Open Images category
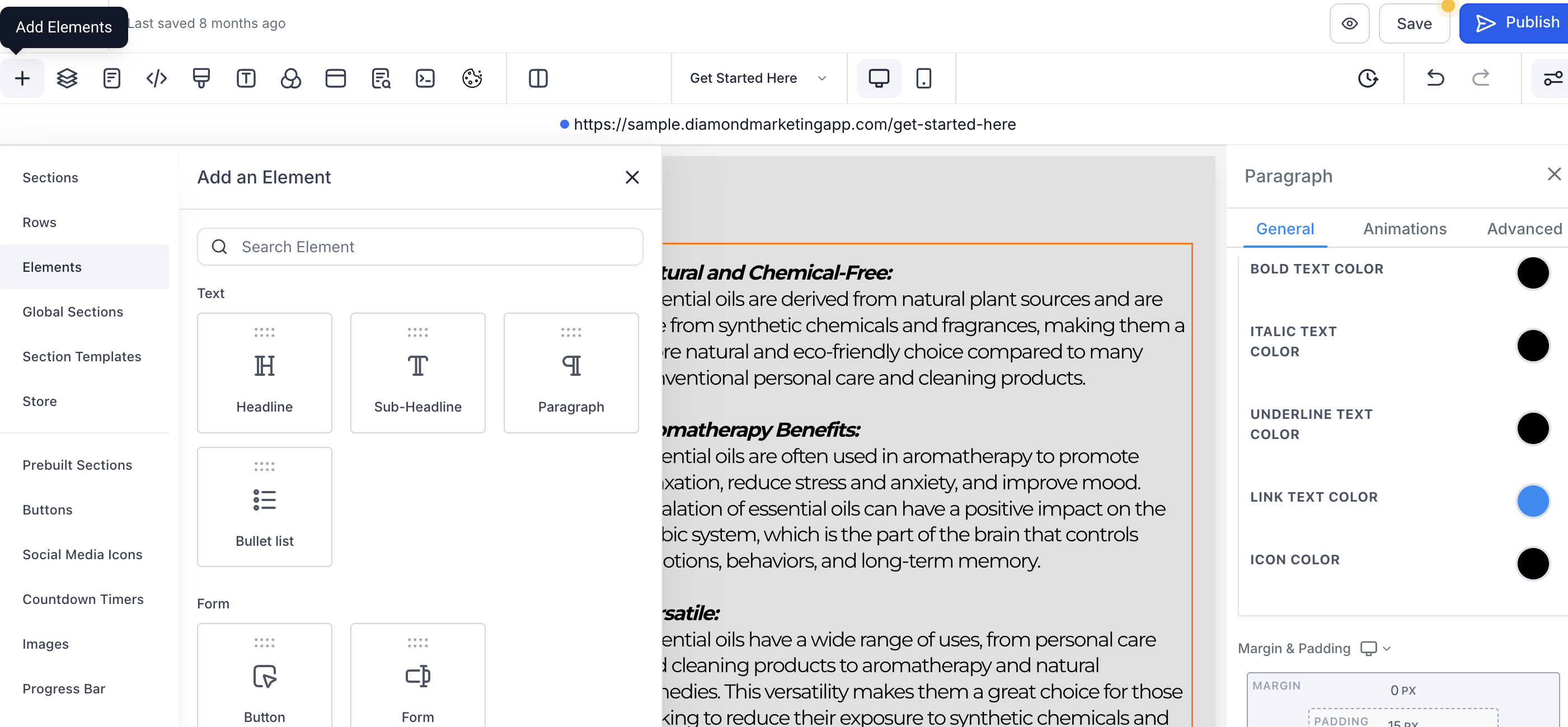The image size is (1568, 727). pos(46,644)
